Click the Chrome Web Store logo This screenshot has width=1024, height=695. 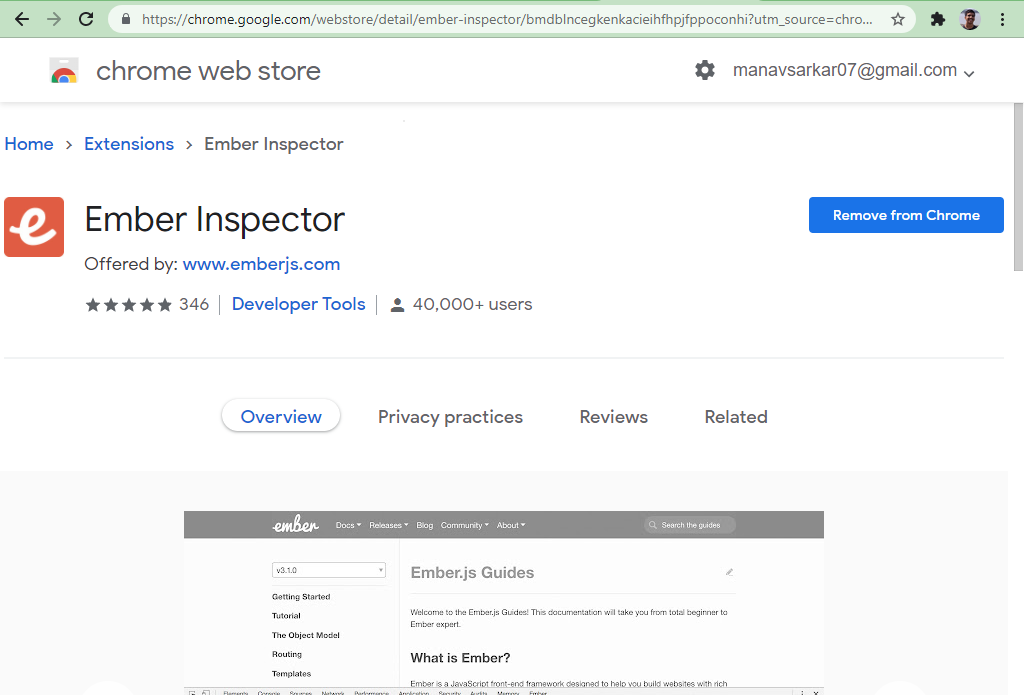64,71
